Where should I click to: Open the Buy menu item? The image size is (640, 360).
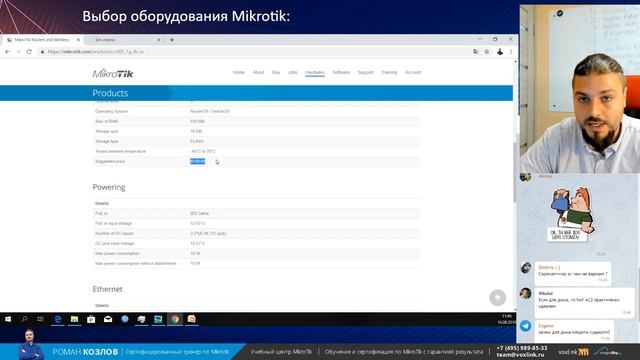(x=276, y=72)
